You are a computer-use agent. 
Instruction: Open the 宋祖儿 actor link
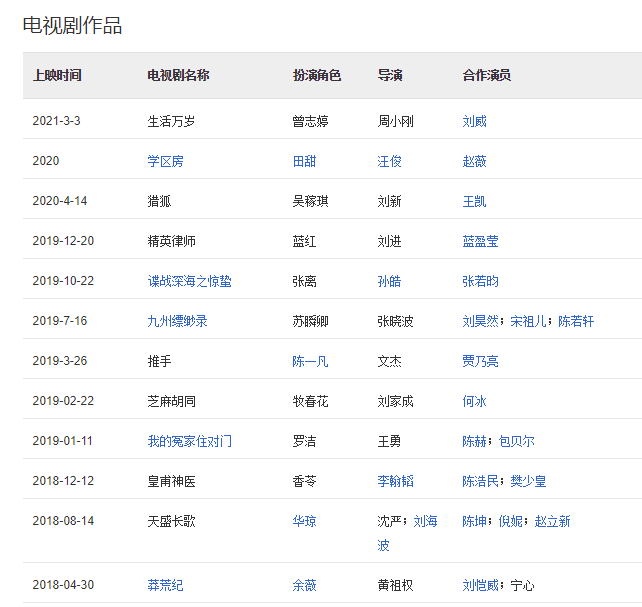(528, 321)
